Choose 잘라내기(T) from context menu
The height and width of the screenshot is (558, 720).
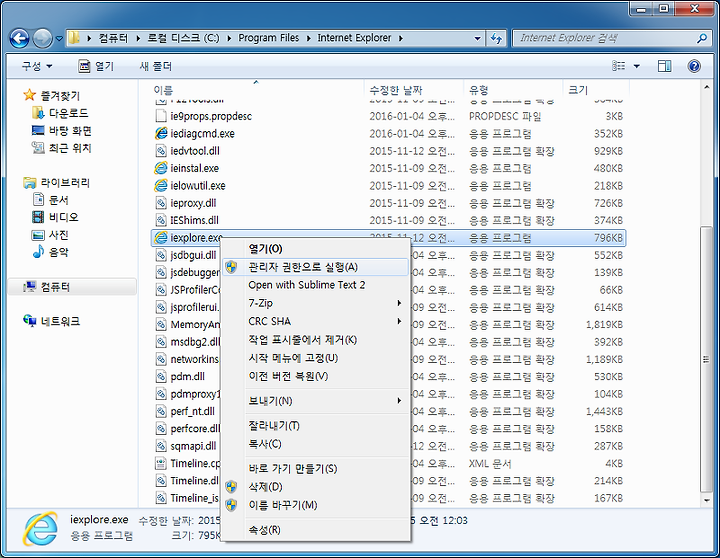(315, 425)
